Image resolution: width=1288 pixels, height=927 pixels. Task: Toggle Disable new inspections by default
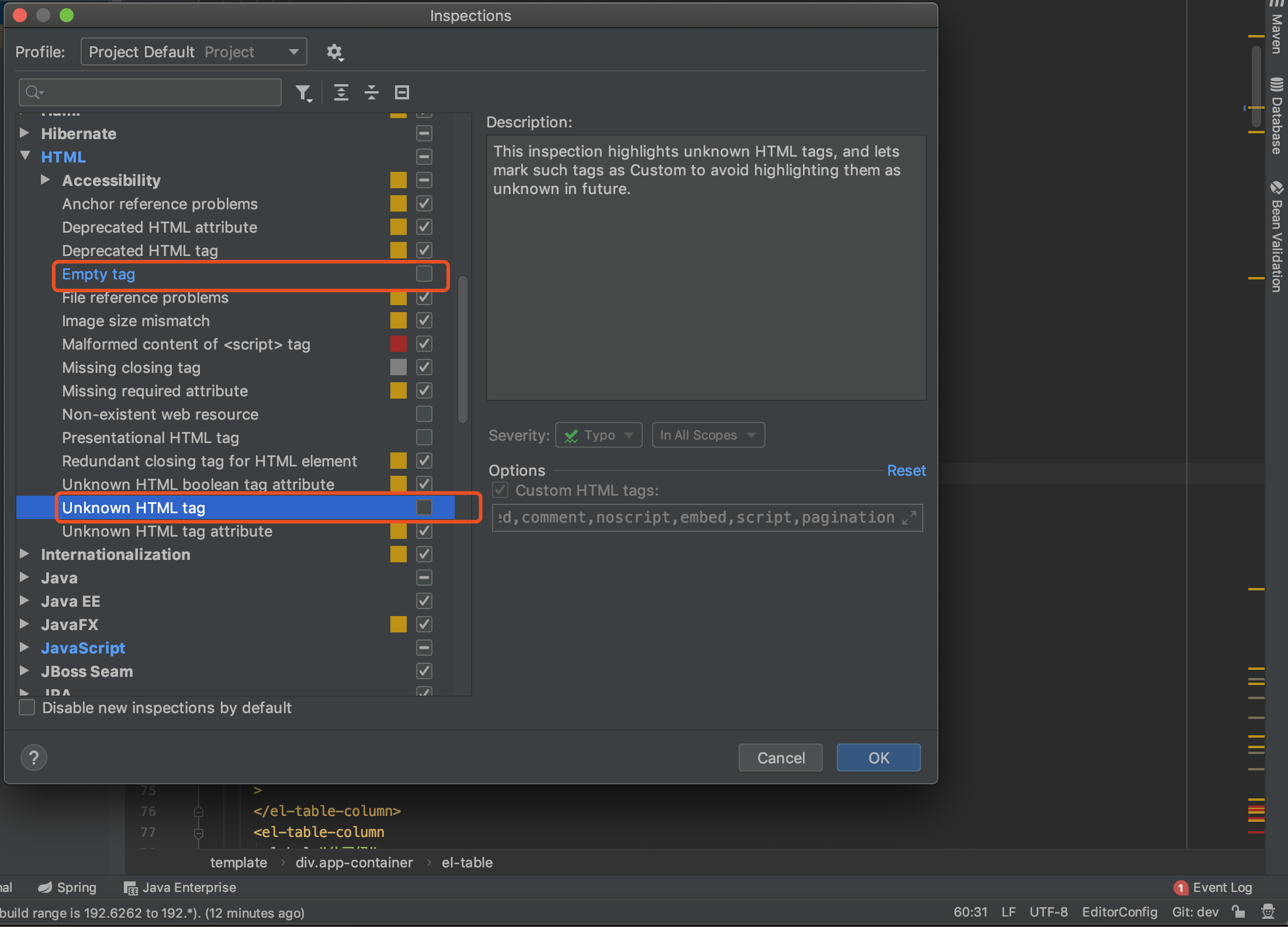point(27,708)
